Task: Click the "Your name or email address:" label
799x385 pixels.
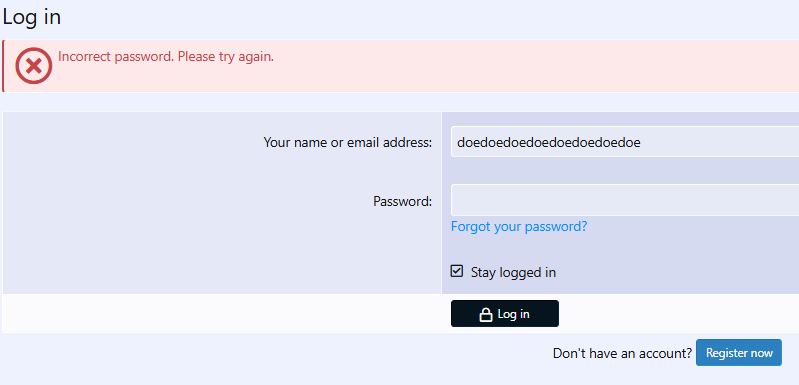Action: (348, 143)
